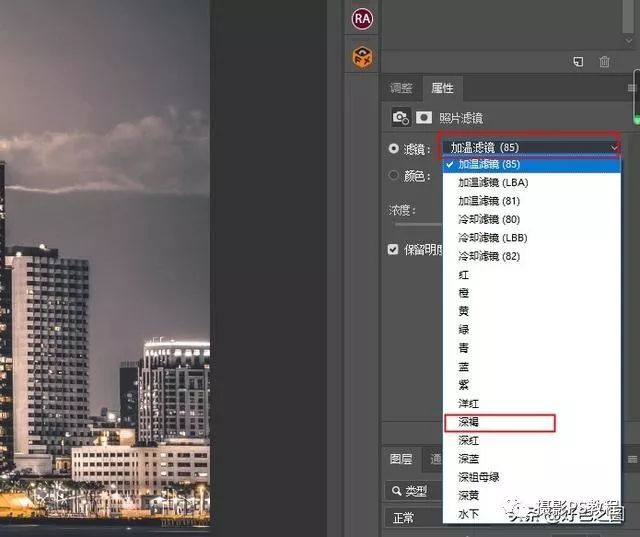This screenshot has width=640, height=537.
Task: Select 加温滤镜 (LBA) option
Action: point(492,183)
